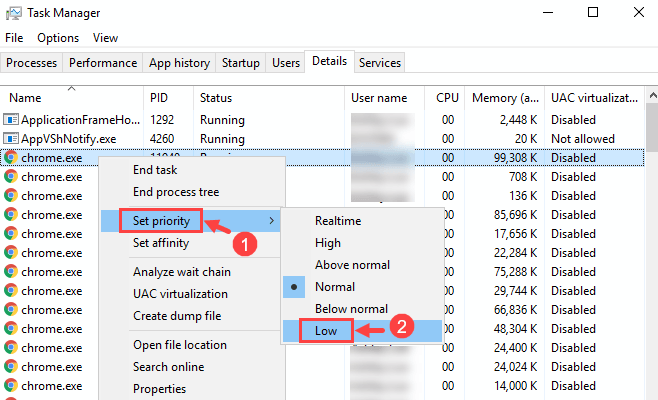Switch to the Startup tab
Image resolution: width=658 pixels, height=400 pixels.
click(240, 63)
